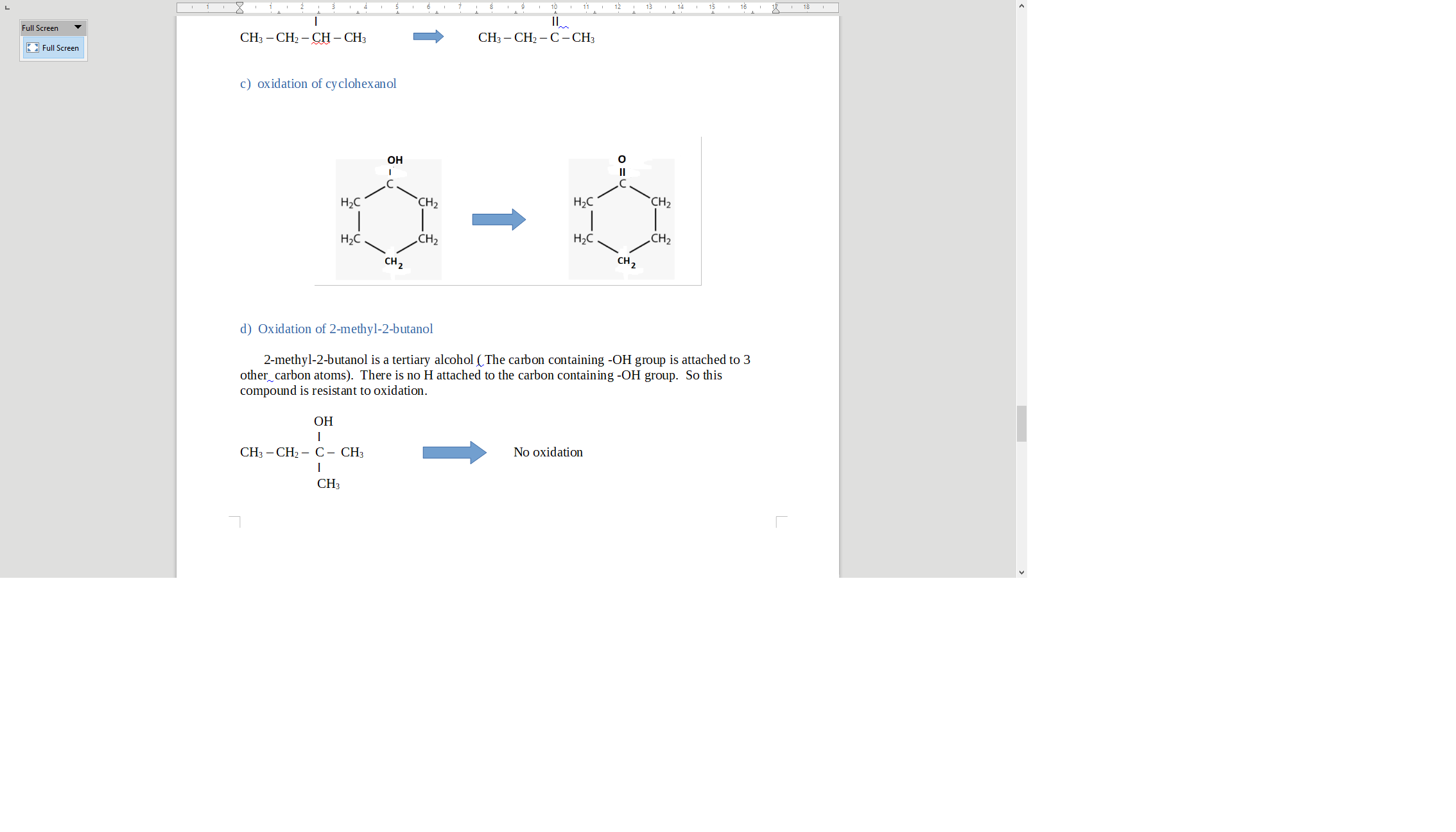
Task: Click the ruler at the 10 mark
Action: (x=554, y=8)
